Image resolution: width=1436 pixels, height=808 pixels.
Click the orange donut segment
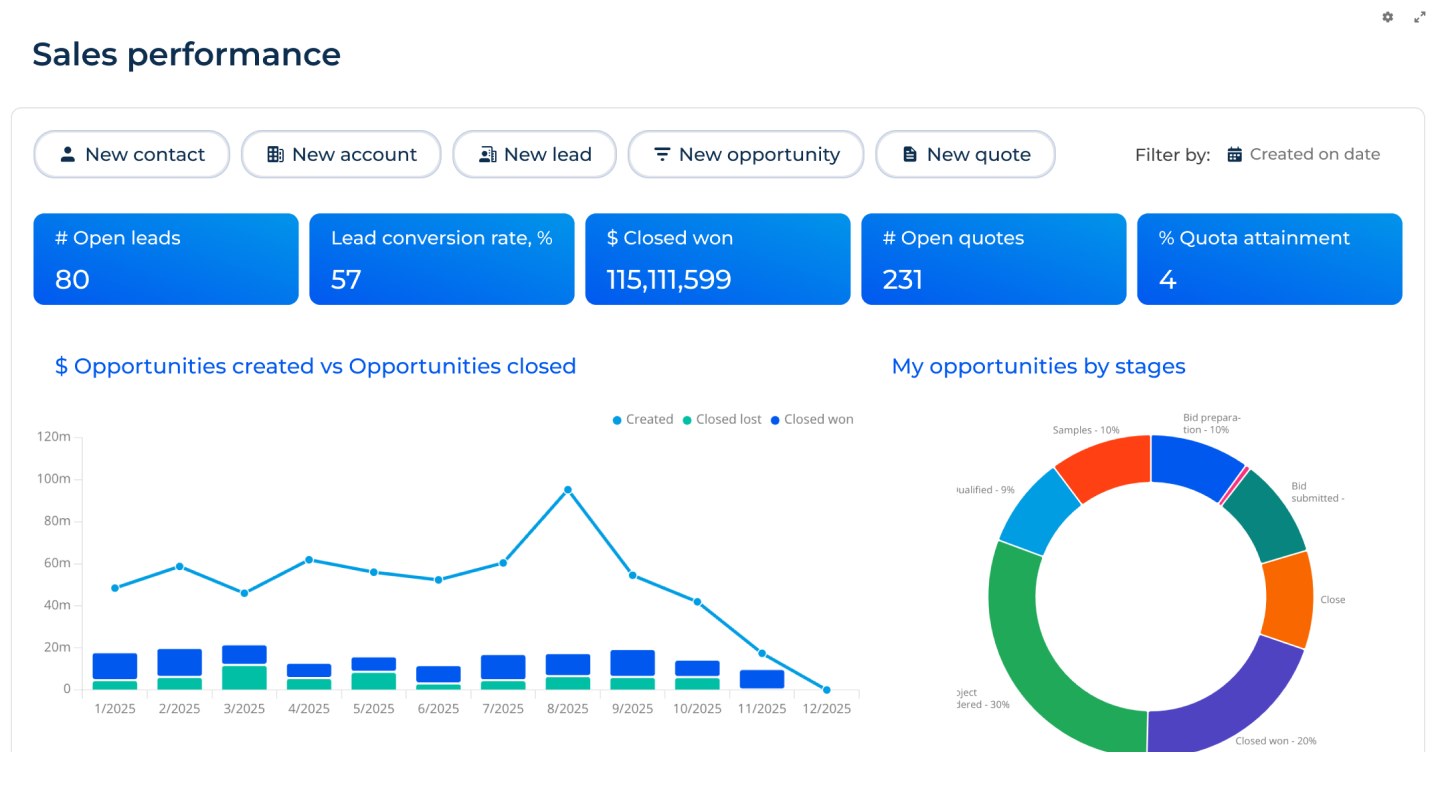click(x=1288, y=599)
